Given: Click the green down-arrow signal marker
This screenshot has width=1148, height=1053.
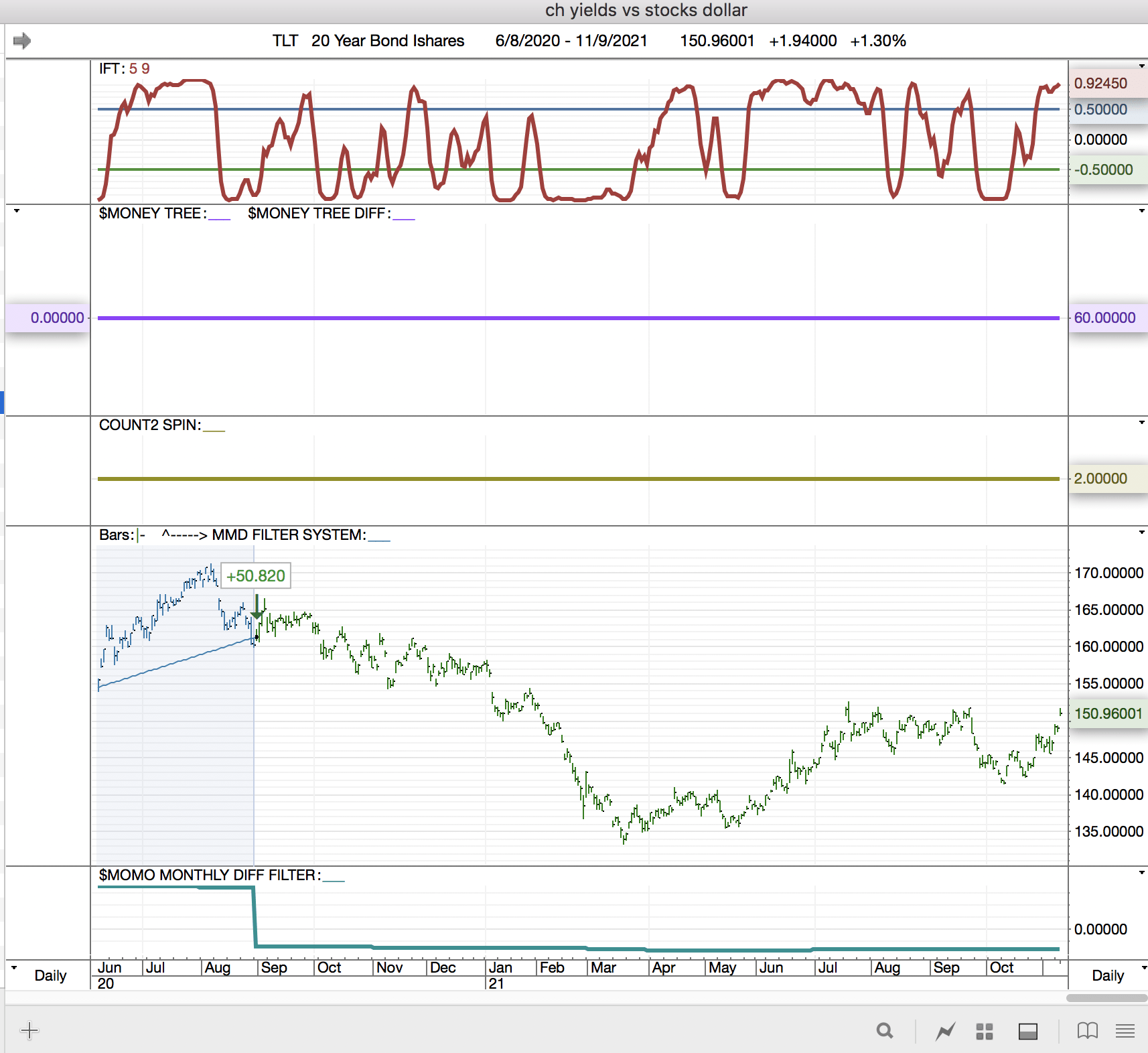Looking at the screenshot, I should pyautogui.click(x=257, y=607).
